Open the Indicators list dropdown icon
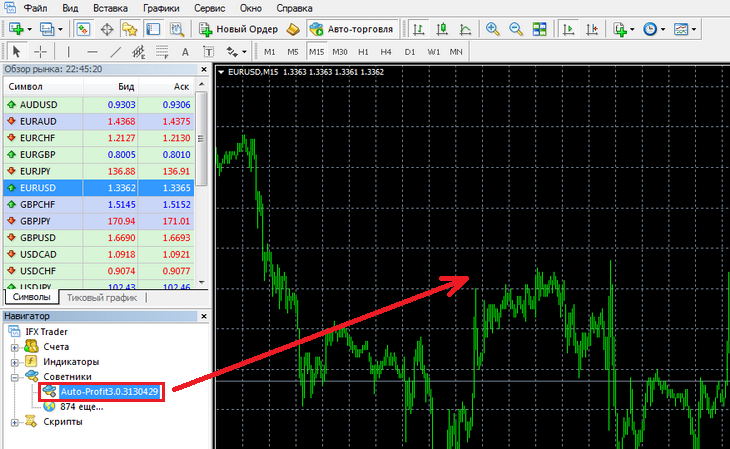This screenshot has width=730, height=449. pyautogui.click(x=621, y=29)
